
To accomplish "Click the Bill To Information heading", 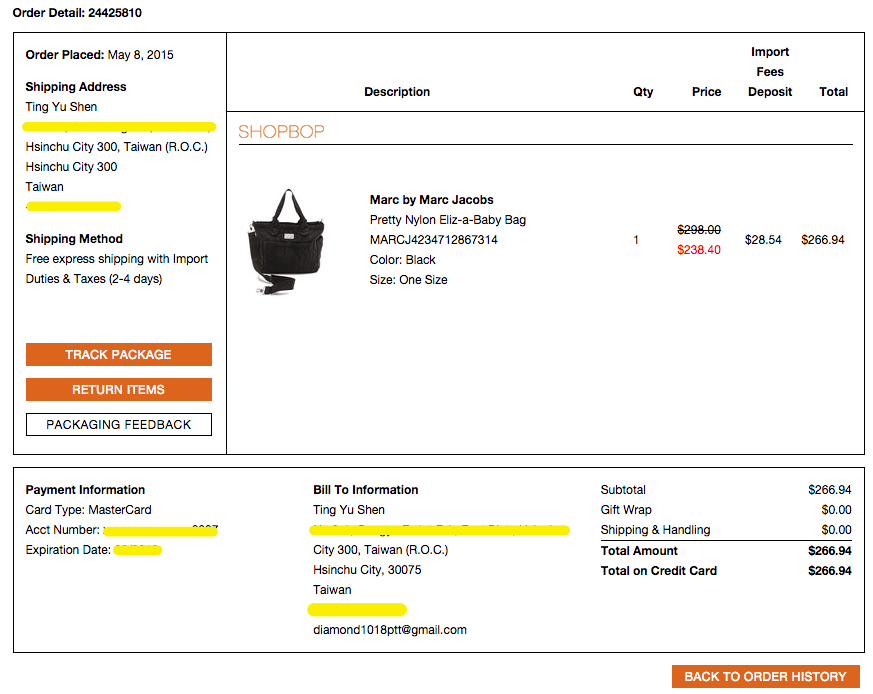I will tap(366, 490).
